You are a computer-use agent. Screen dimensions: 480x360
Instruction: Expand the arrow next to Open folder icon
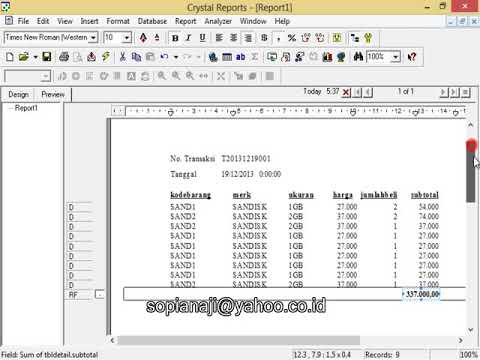[x=35, y=57]
